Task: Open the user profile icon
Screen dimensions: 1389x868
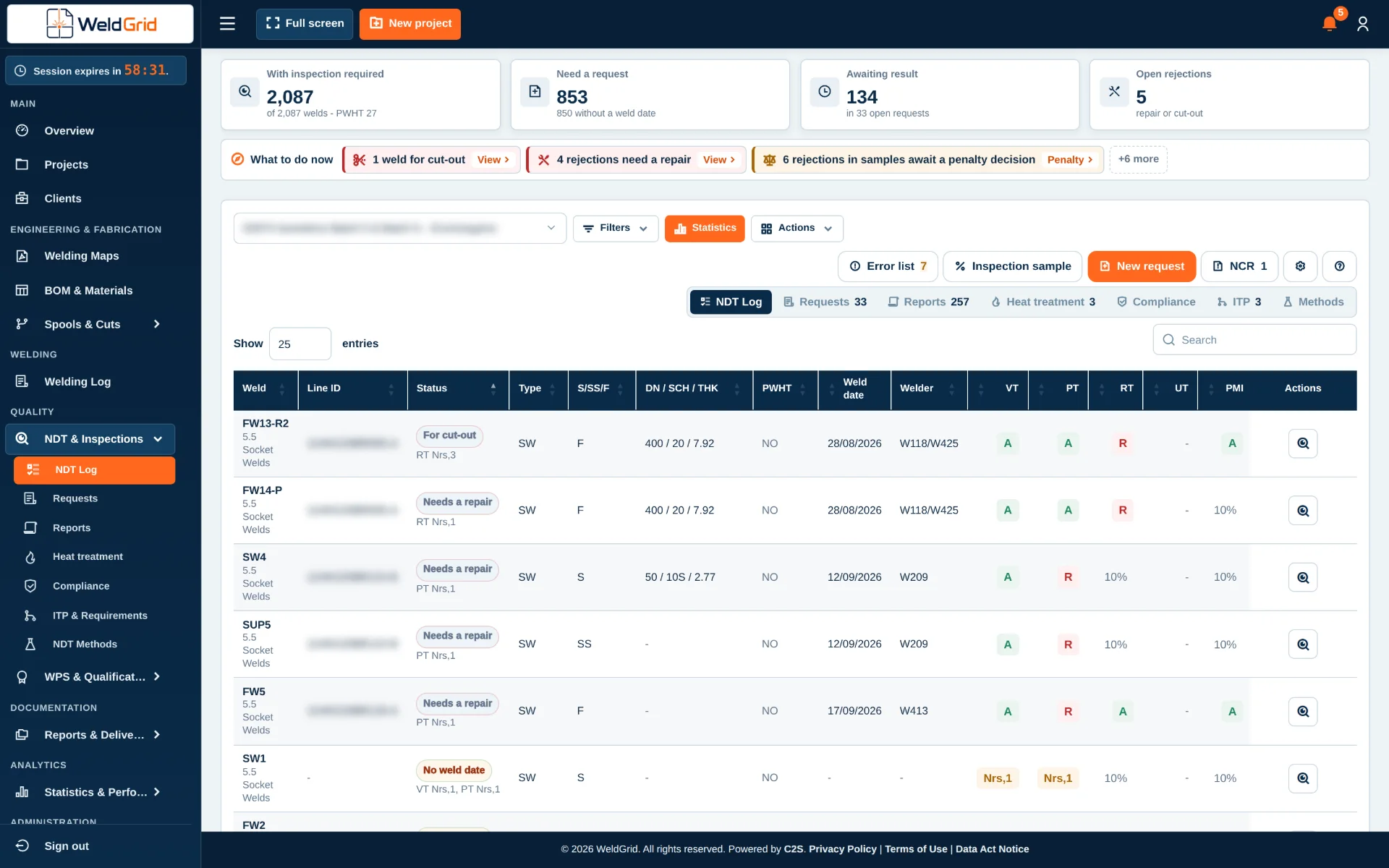Action: click(x=1363, y=24)
